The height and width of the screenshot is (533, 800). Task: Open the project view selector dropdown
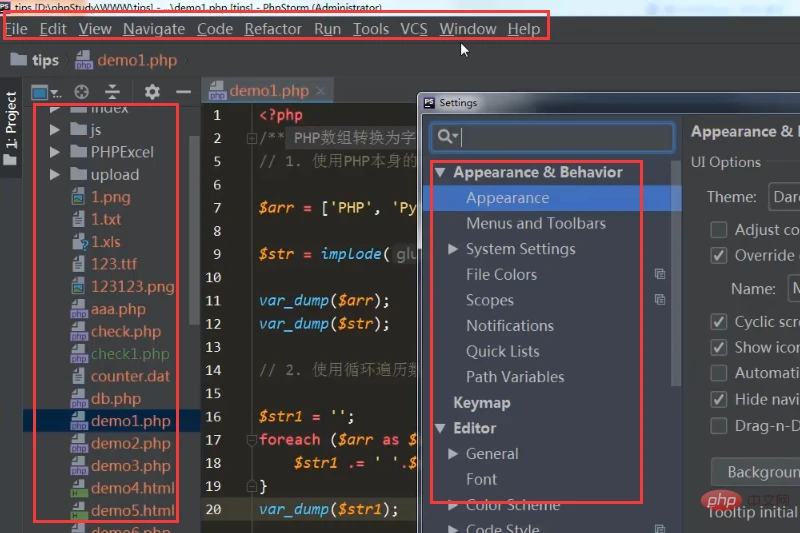tap(46, 92)
